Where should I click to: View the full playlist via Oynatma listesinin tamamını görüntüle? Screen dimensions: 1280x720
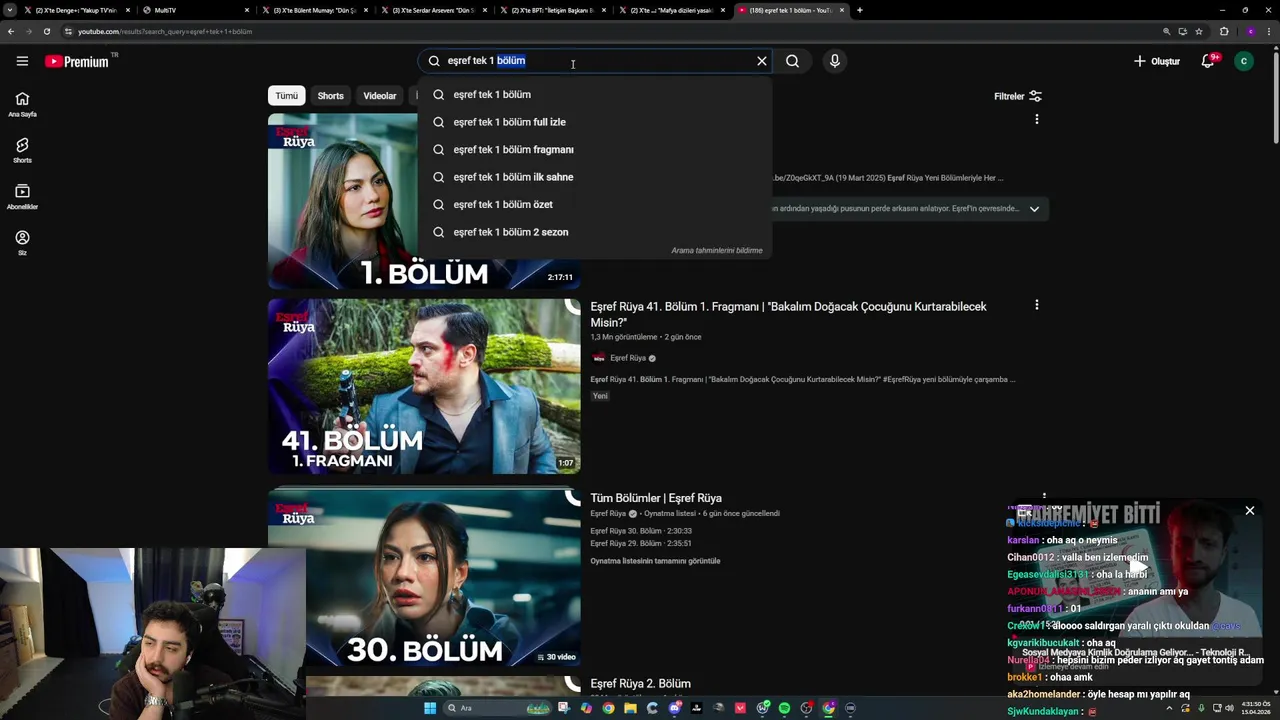point(655,561)
